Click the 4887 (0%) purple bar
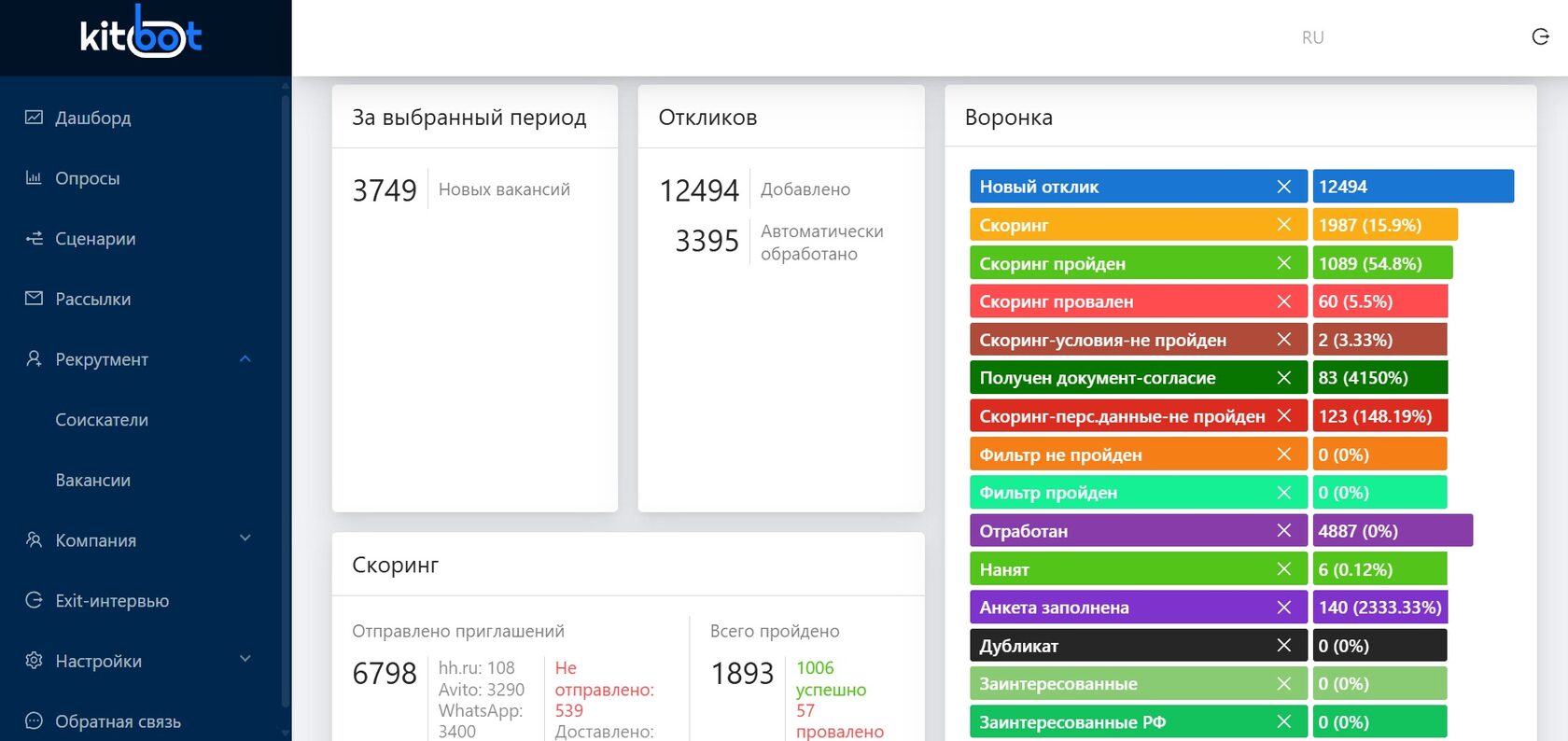Viewport: 1568px width, 741px height. (1393, 531)
